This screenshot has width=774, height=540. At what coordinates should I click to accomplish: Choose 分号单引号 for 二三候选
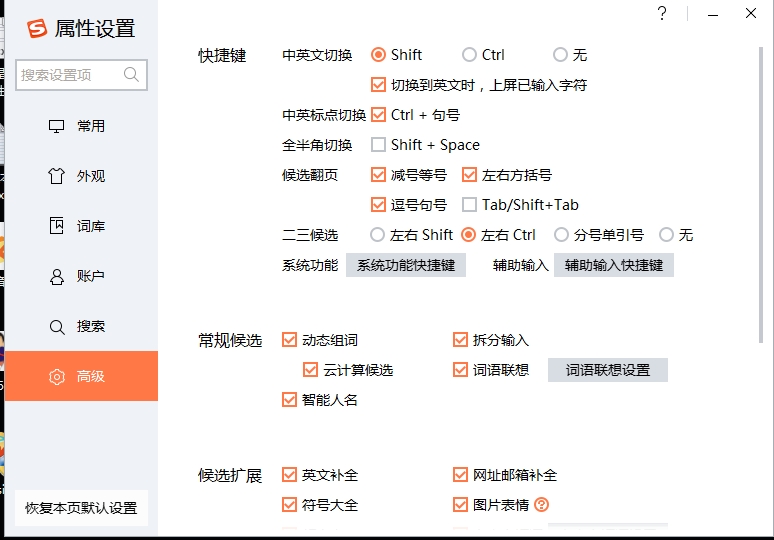(560, 235)
